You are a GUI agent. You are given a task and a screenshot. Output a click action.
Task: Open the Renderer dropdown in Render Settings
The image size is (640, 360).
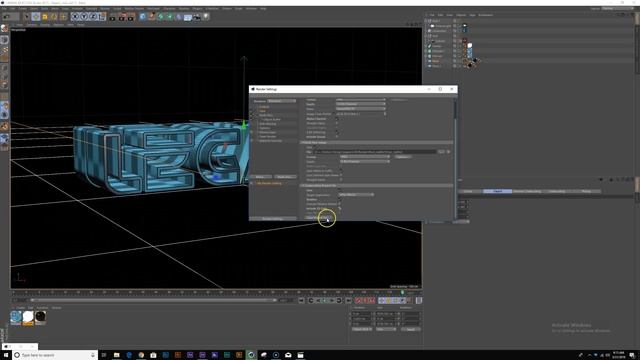pyautogui.click(x=281, y=101)
